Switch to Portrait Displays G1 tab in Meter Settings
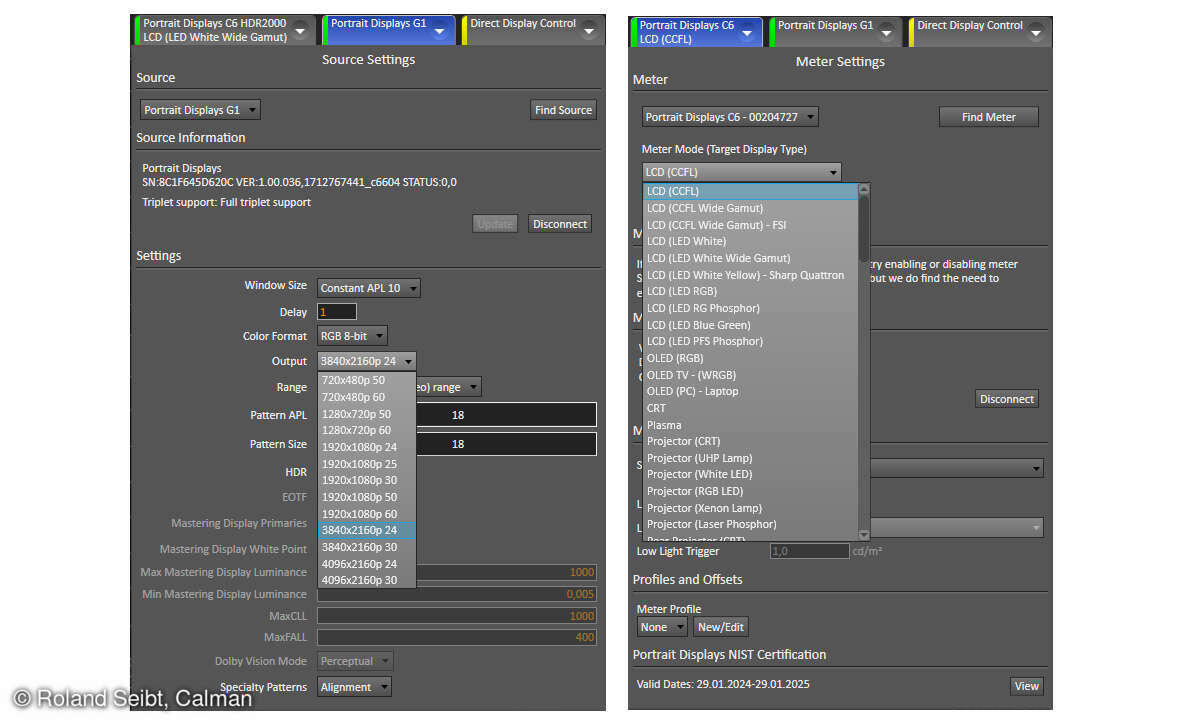 coord(835,32)
